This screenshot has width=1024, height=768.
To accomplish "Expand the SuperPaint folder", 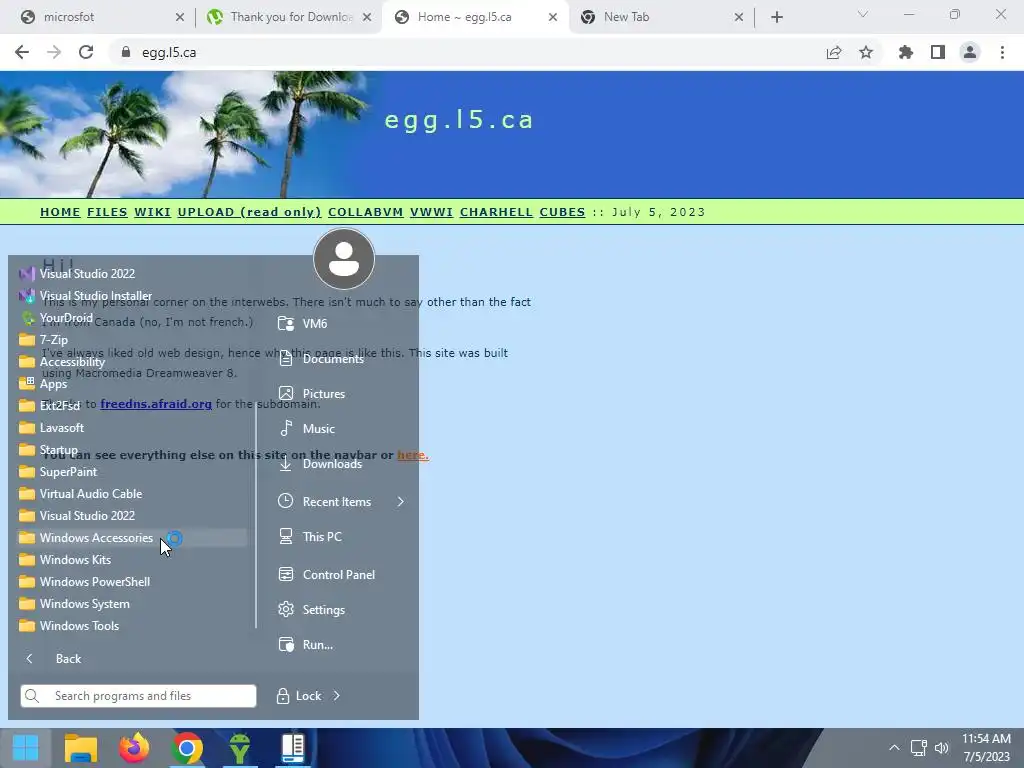I will [132, 472].
